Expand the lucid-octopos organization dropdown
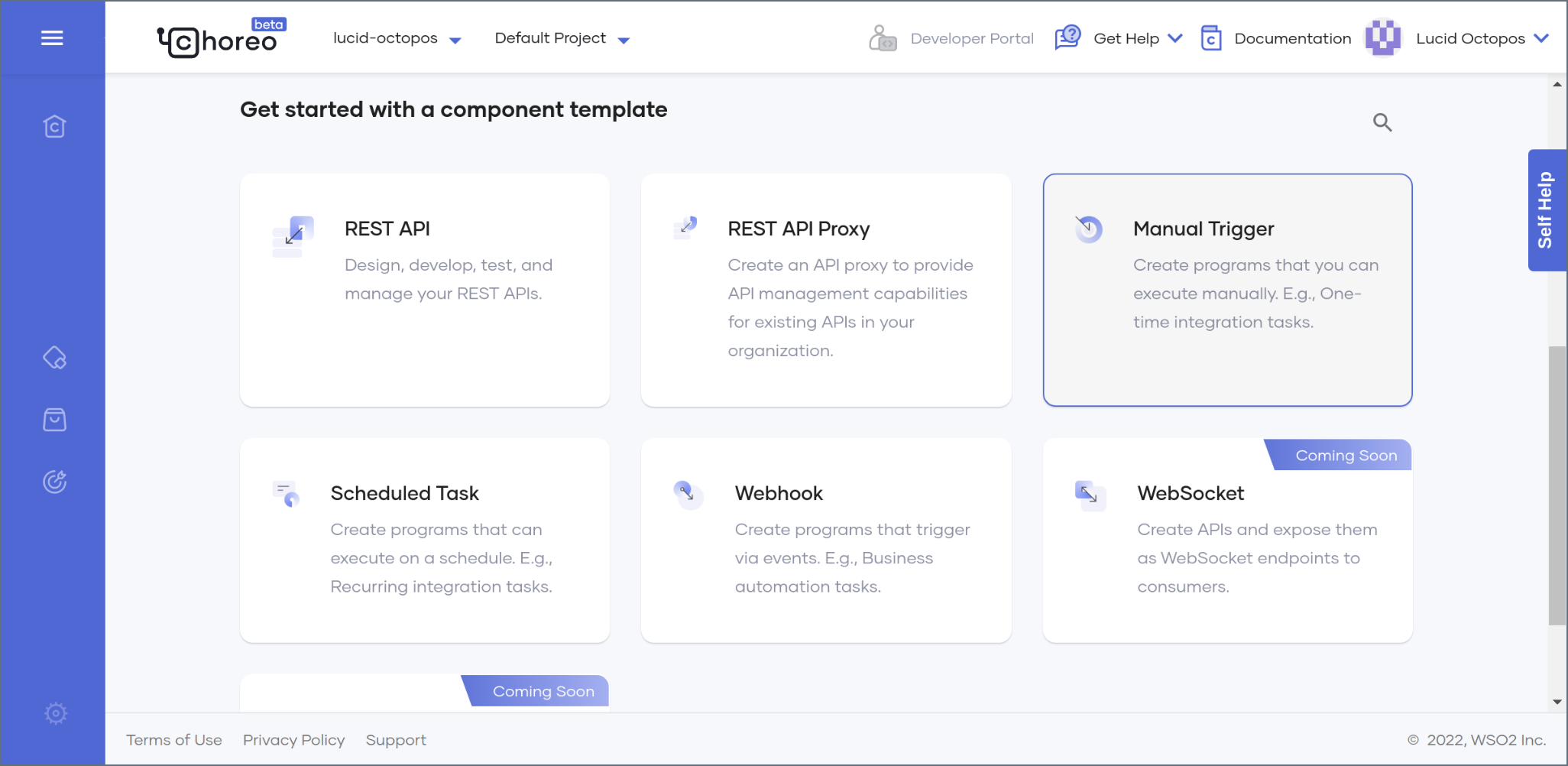The width and height of the screenshot is (1568, 766). 397,38
